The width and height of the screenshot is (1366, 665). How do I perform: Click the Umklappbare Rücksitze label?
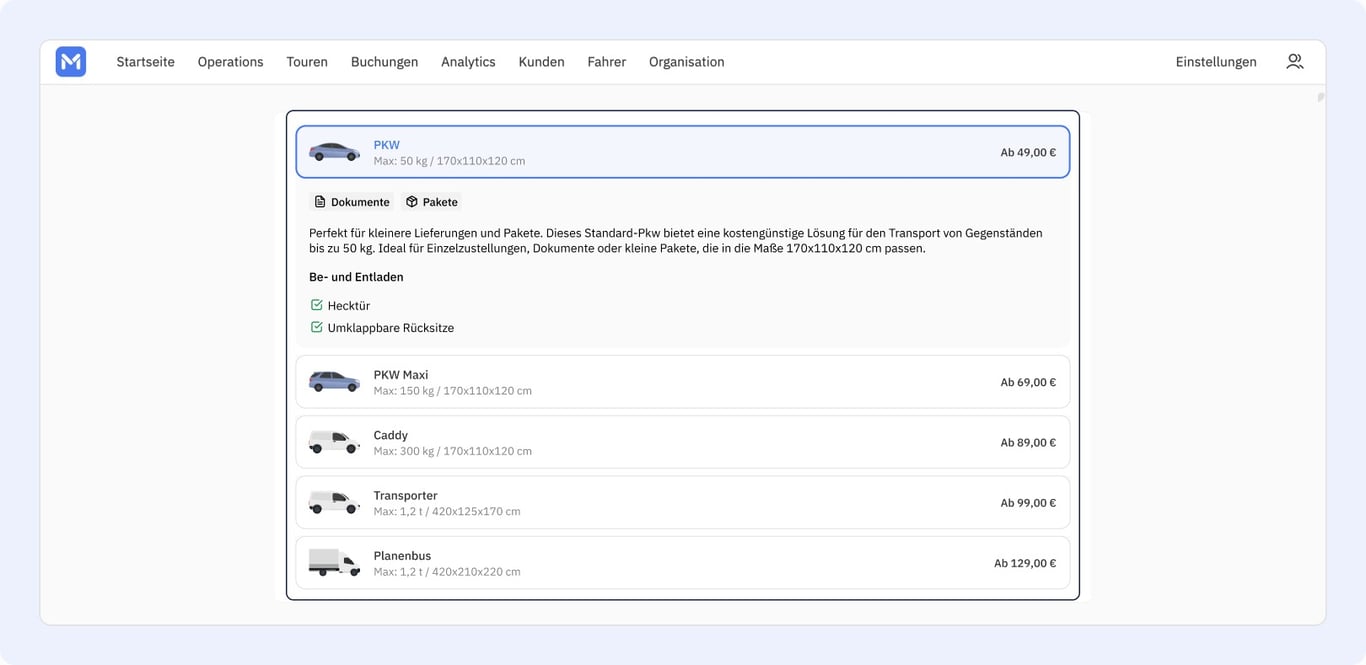pos(391,328)
